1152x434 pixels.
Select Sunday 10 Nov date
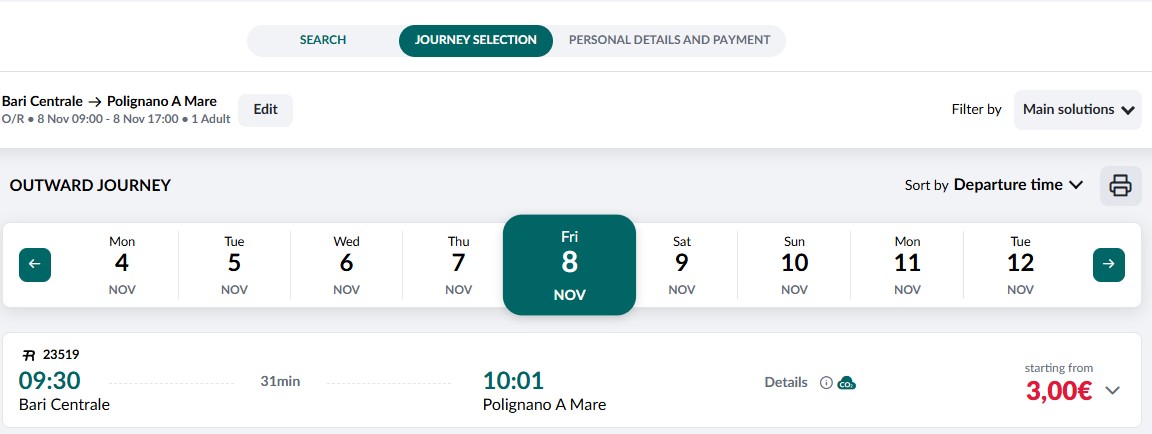[794, 264]
